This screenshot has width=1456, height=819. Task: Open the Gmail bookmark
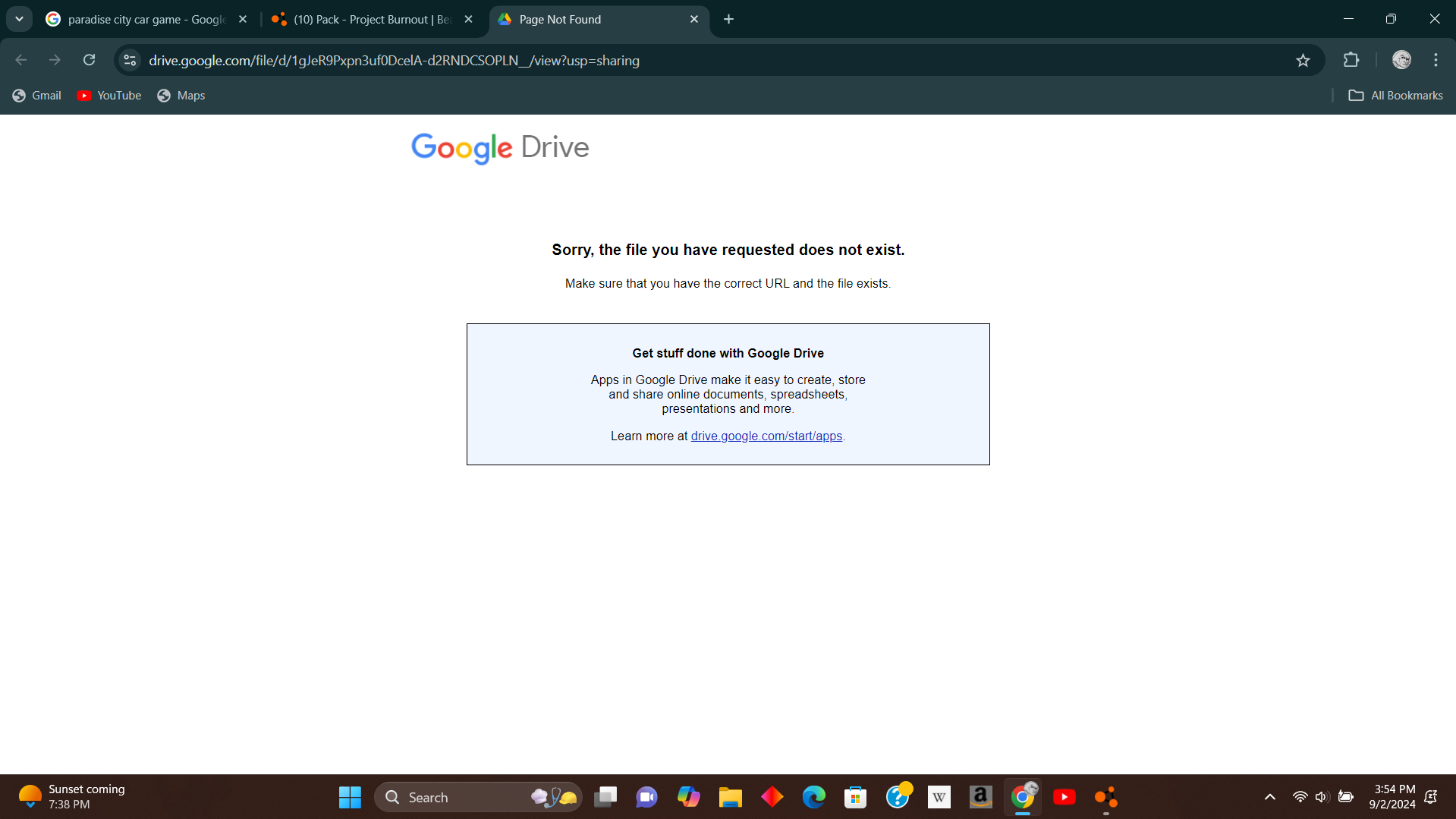pos(37,96)
